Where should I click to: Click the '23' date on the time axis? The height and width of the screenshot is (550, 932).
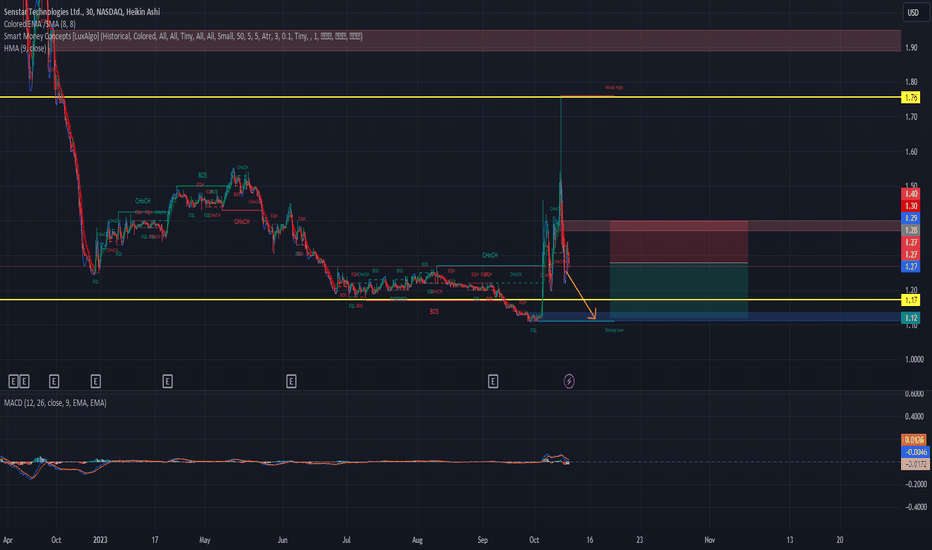(x=640, y=540)
